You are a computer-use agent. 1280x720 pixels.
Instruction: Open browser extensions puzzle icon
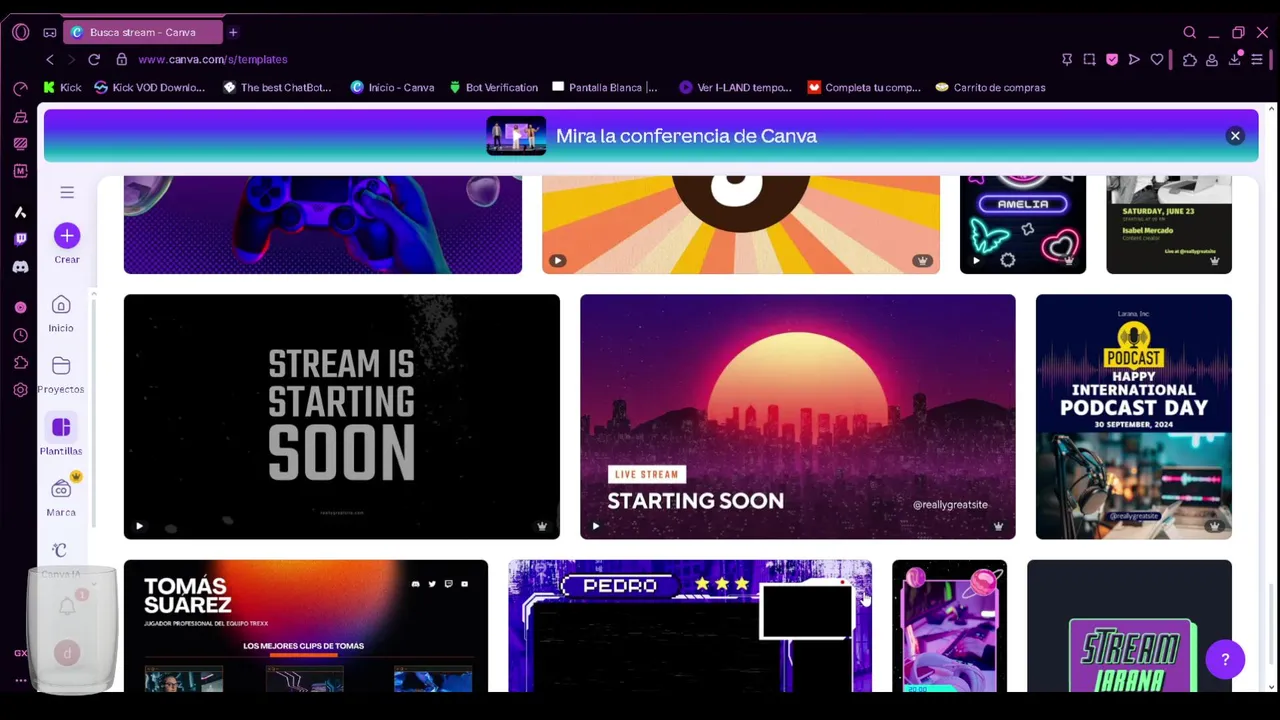pyautogui.click(x=1190, y=59)
